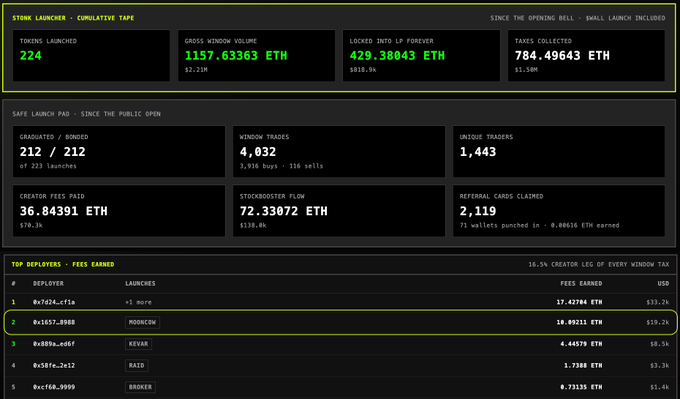This screenshot has height=399, width=680.
Task: Click the 'LOCKED INTO LP FOREVER' card label
Action: 391,41
